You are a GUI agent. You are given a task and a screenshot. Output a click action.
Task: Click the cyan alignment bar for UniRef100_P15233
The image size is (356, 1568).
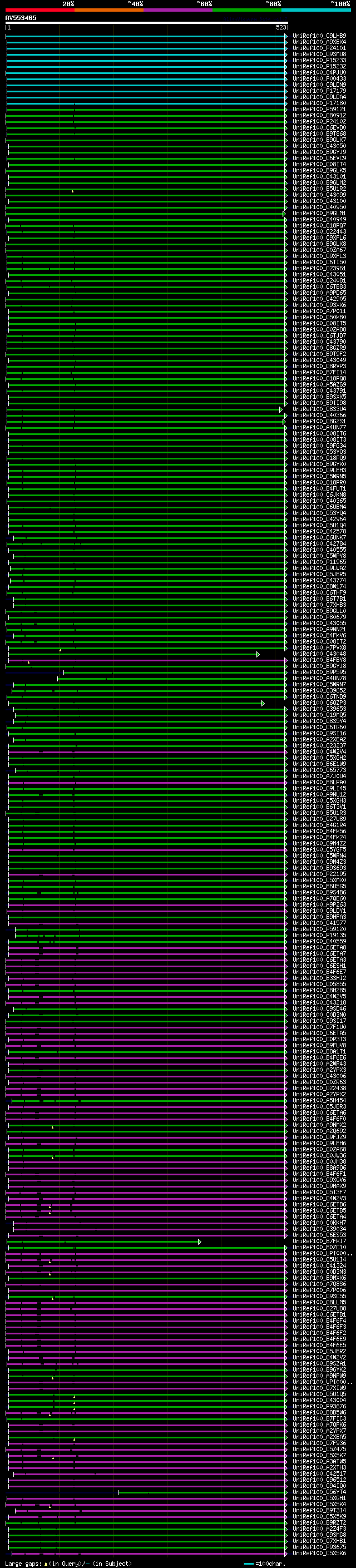click(146, 60)
